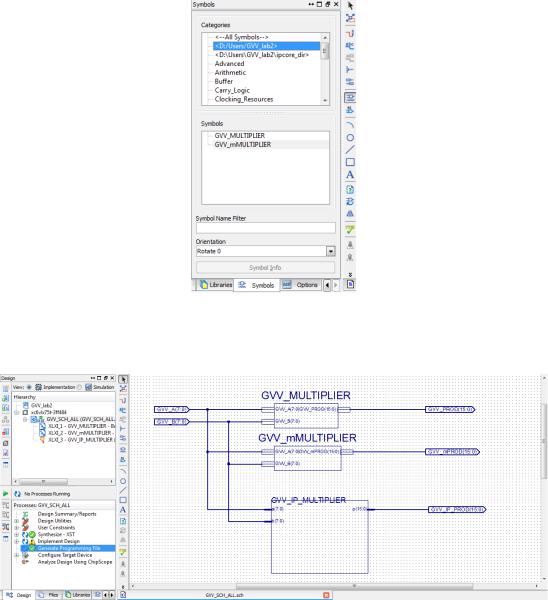Select the Generate Programming File process
This screenshot has width=548, height=600.
[69, 548]
